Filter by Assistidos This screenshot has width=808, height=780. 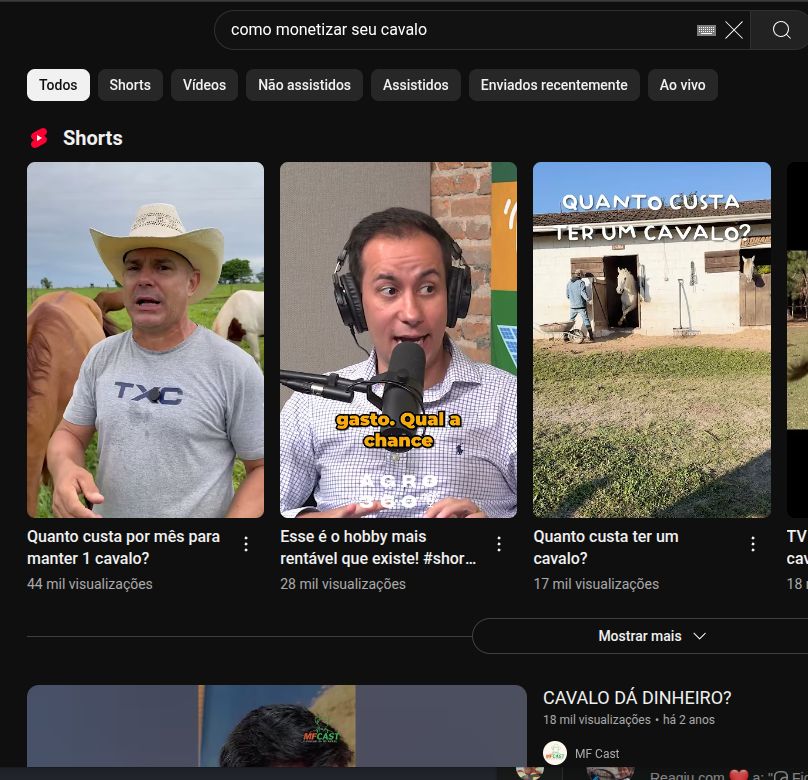415,85
